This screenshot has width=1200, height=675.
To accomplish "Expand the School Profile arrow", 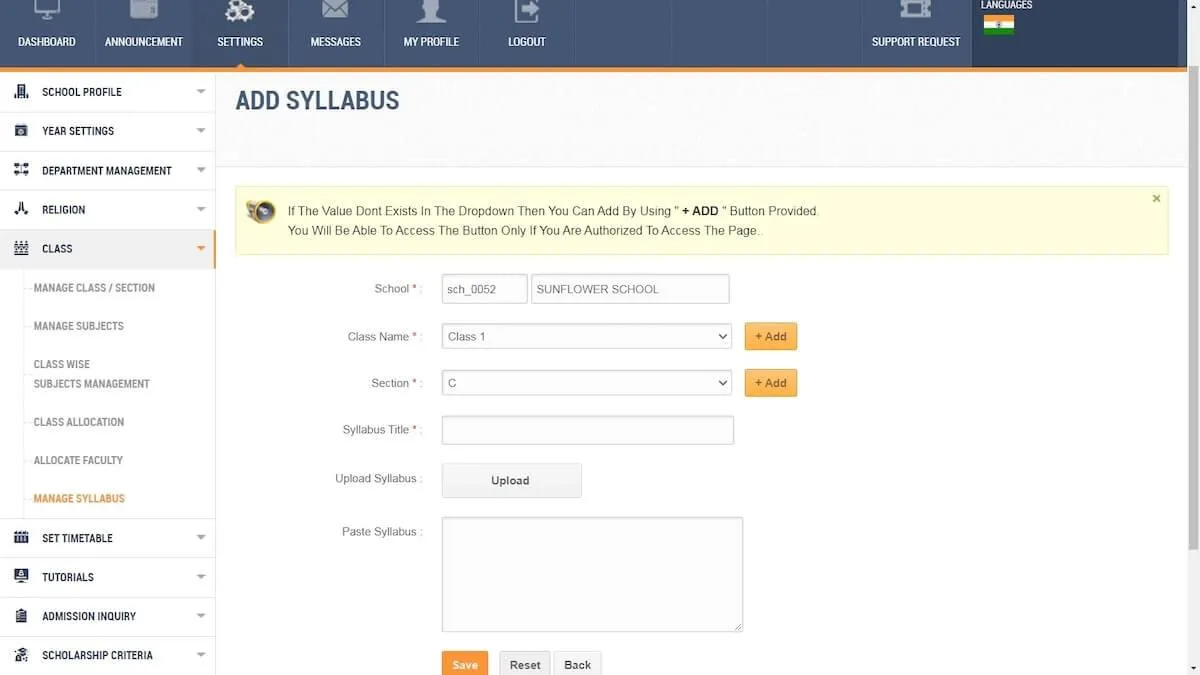I will 201,91.
